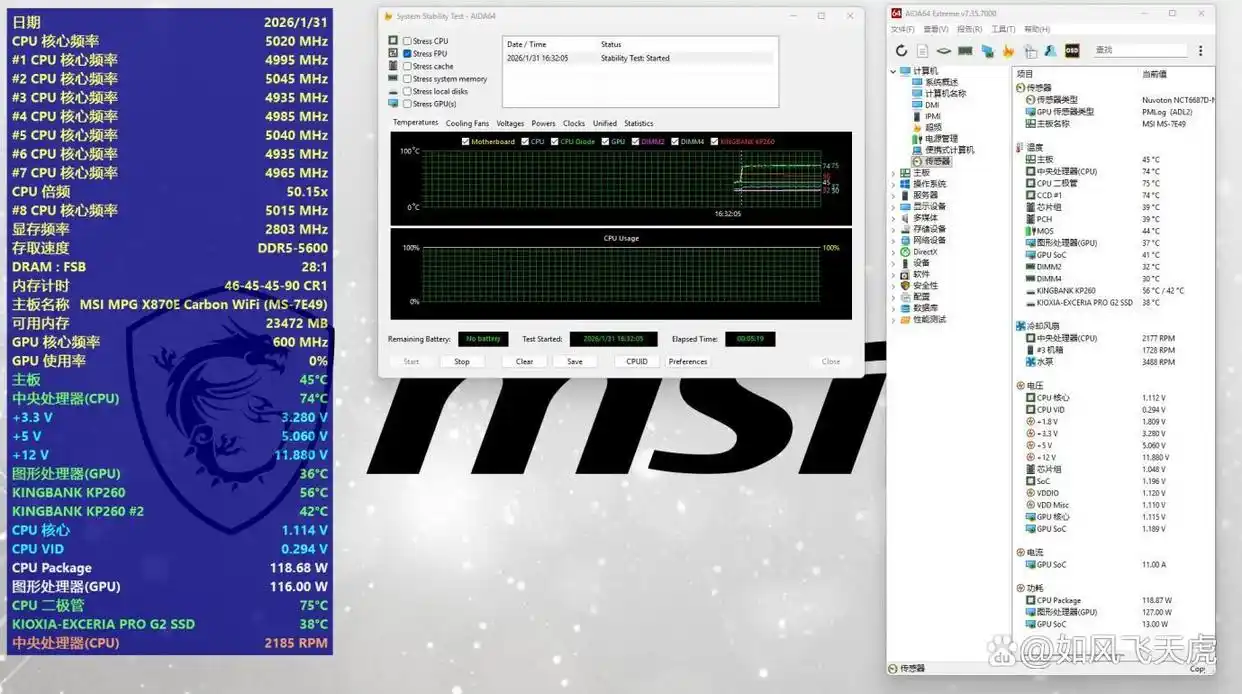Switch to the Voltages tab
Screen dimensions: 1242x694
tap(510, 122)
